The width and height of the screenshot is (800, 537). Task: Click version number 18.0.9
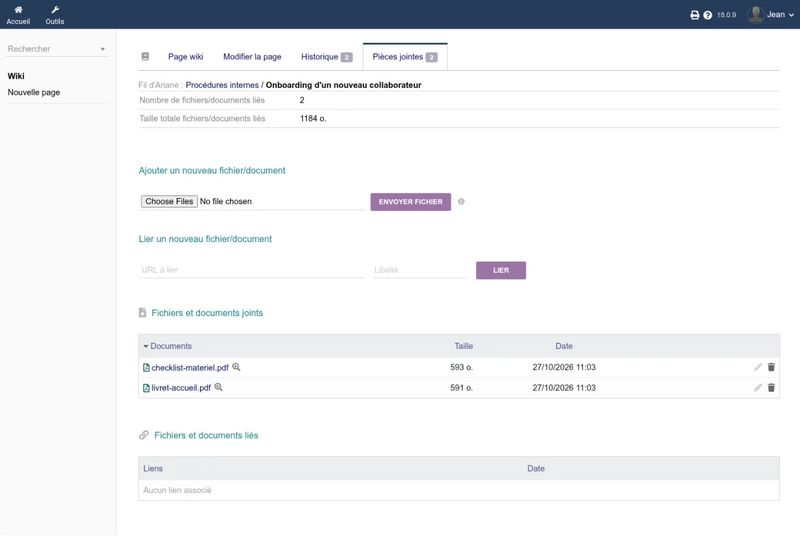point(727,15)
